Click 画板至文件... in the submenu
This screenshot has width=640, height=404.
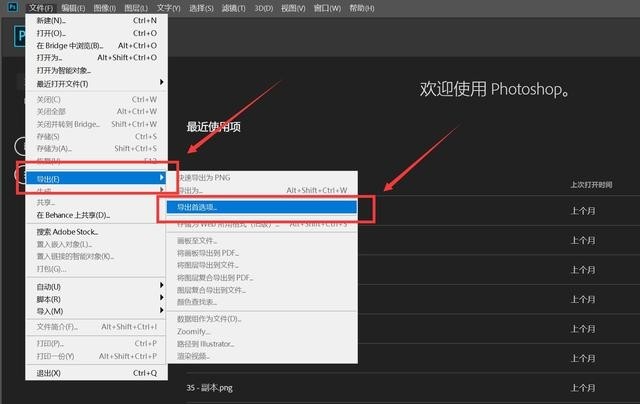[x=262, y=241]
